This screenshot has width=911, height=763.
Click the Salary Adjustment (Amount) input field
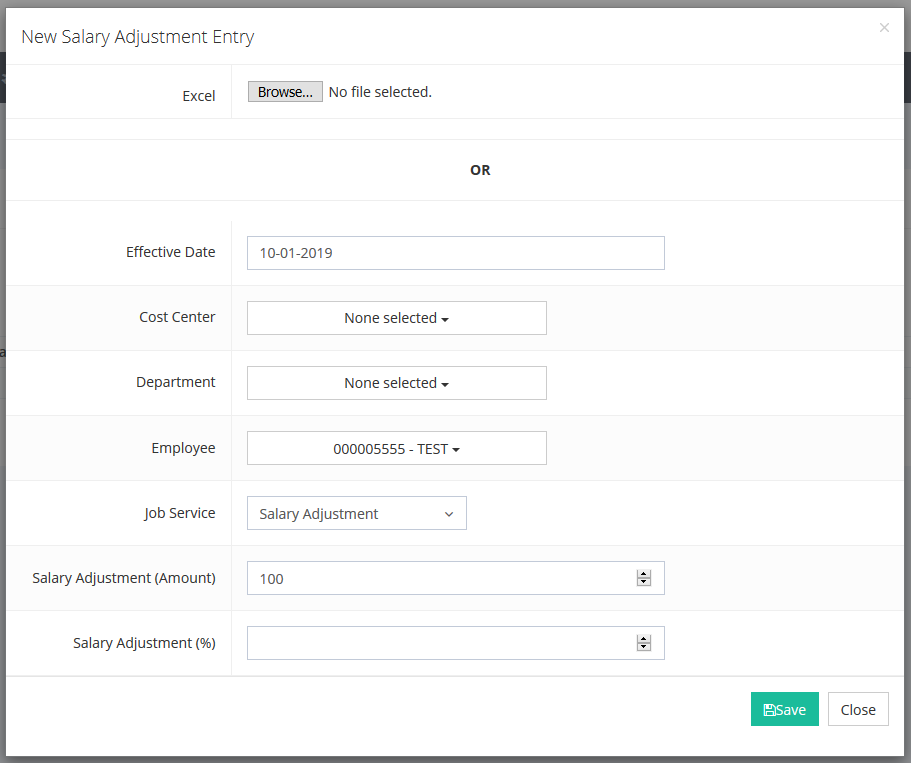pos(440,578)
